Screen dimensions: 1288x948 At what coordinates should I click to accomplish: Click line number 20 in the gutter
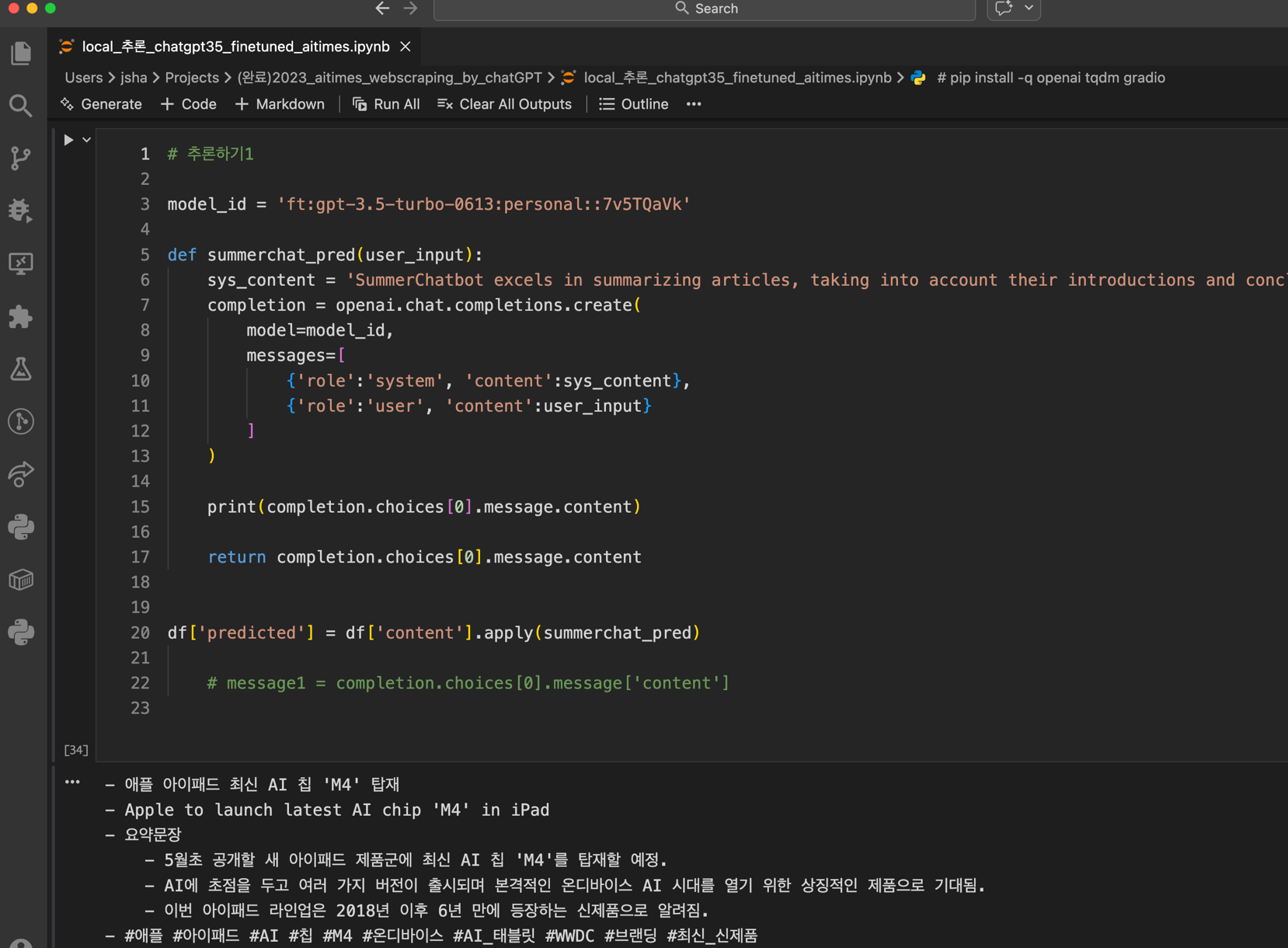[x=140, y=633]
